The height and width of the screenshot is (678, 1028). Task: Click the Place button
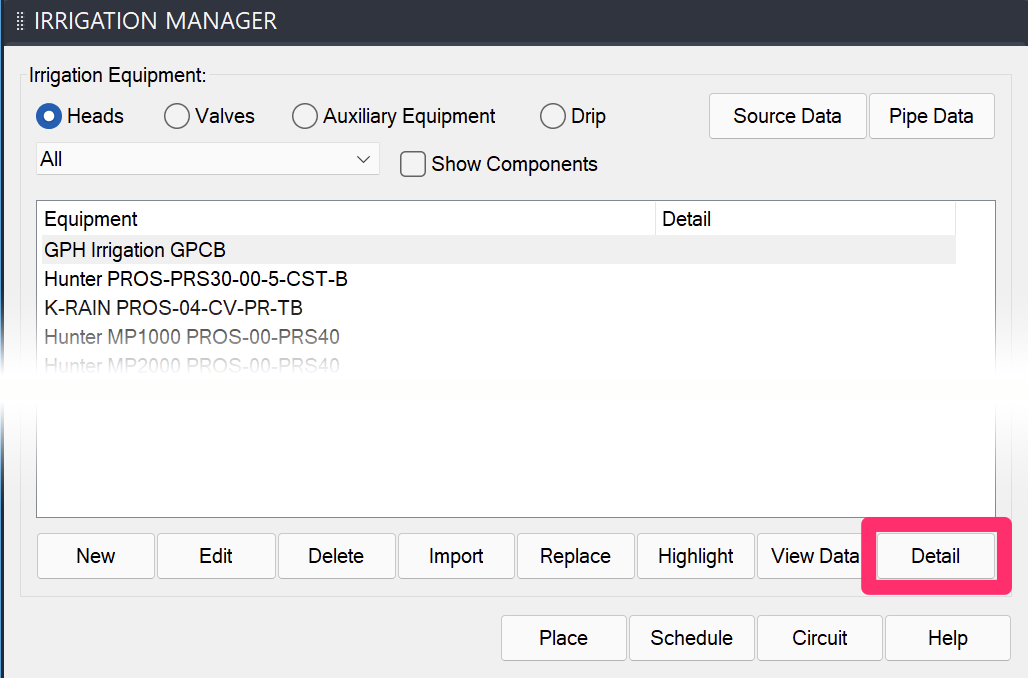pyautogui.click(x=564, y=638)
